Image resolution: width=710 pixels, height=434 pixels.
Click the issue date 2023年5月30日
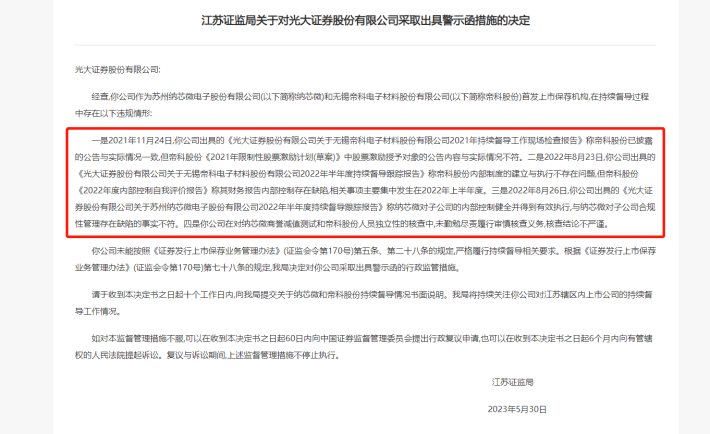click(517, 410)
